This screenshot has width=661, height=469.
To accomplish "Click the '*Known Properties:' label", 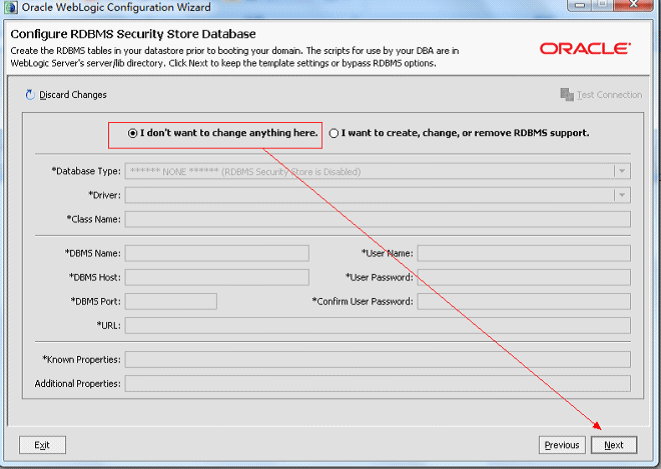I will (x=81, y=359).
